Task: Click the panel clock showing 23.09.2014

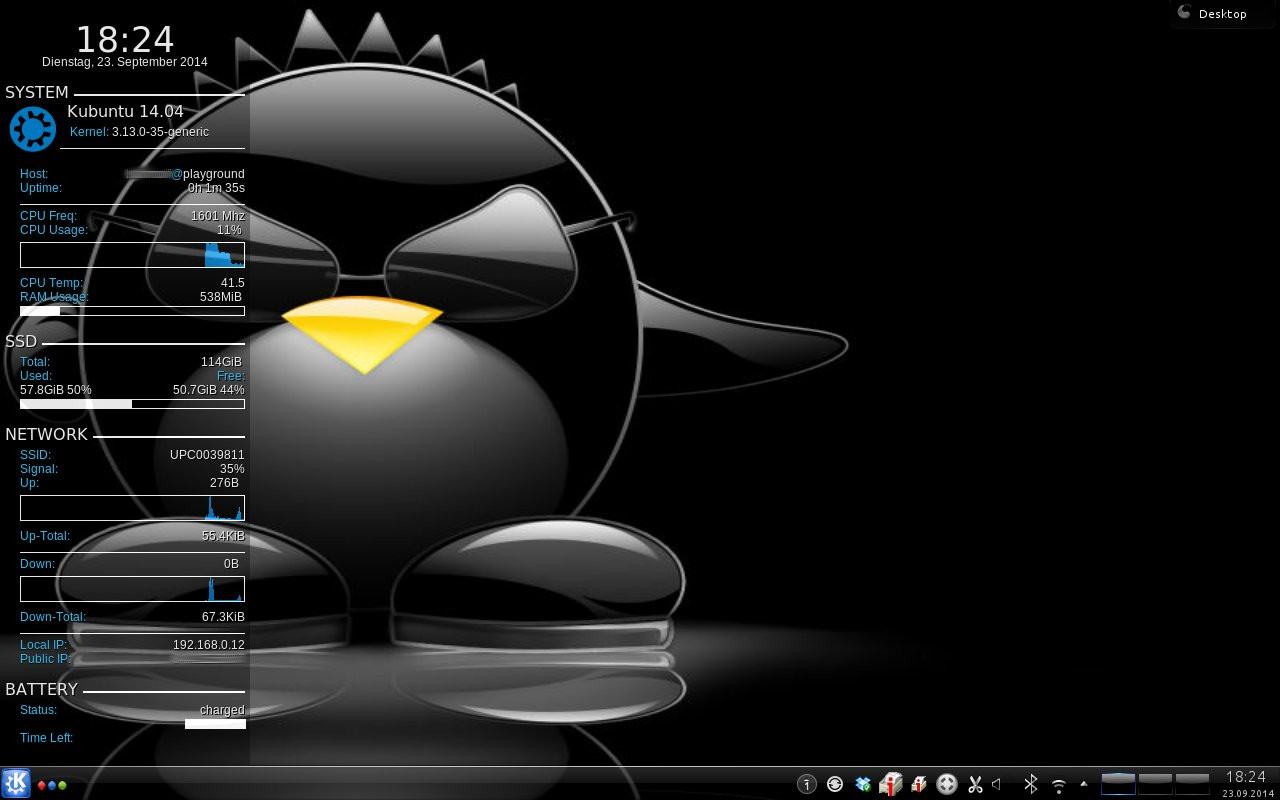Action: 1246,783
